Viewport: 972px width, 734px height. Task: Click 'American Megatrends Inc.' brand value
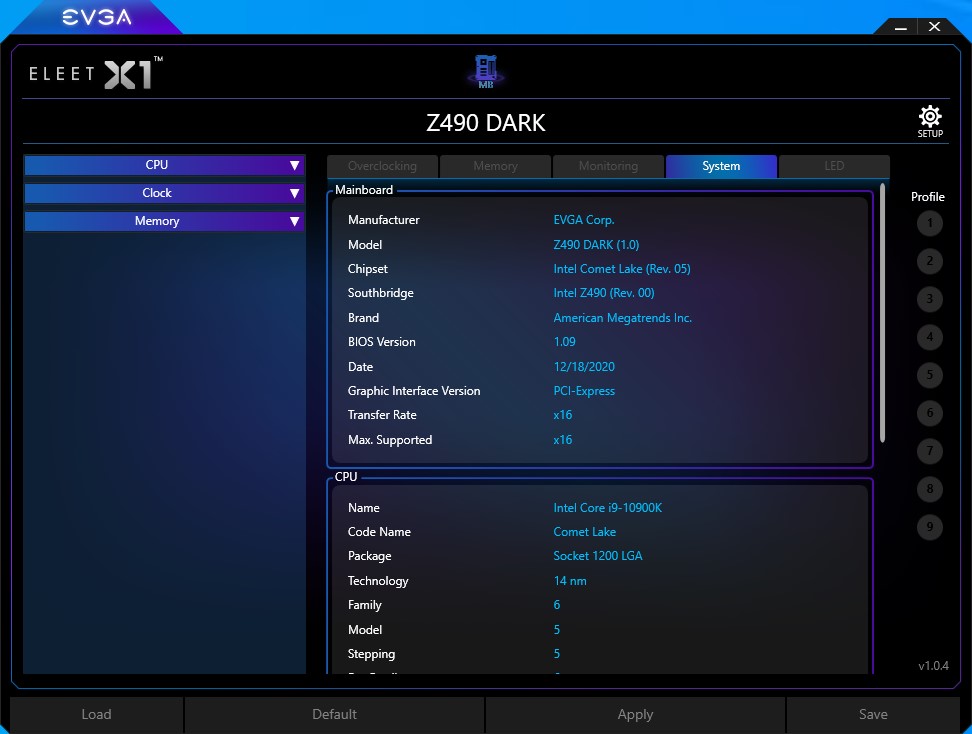(x=622, y=318)
